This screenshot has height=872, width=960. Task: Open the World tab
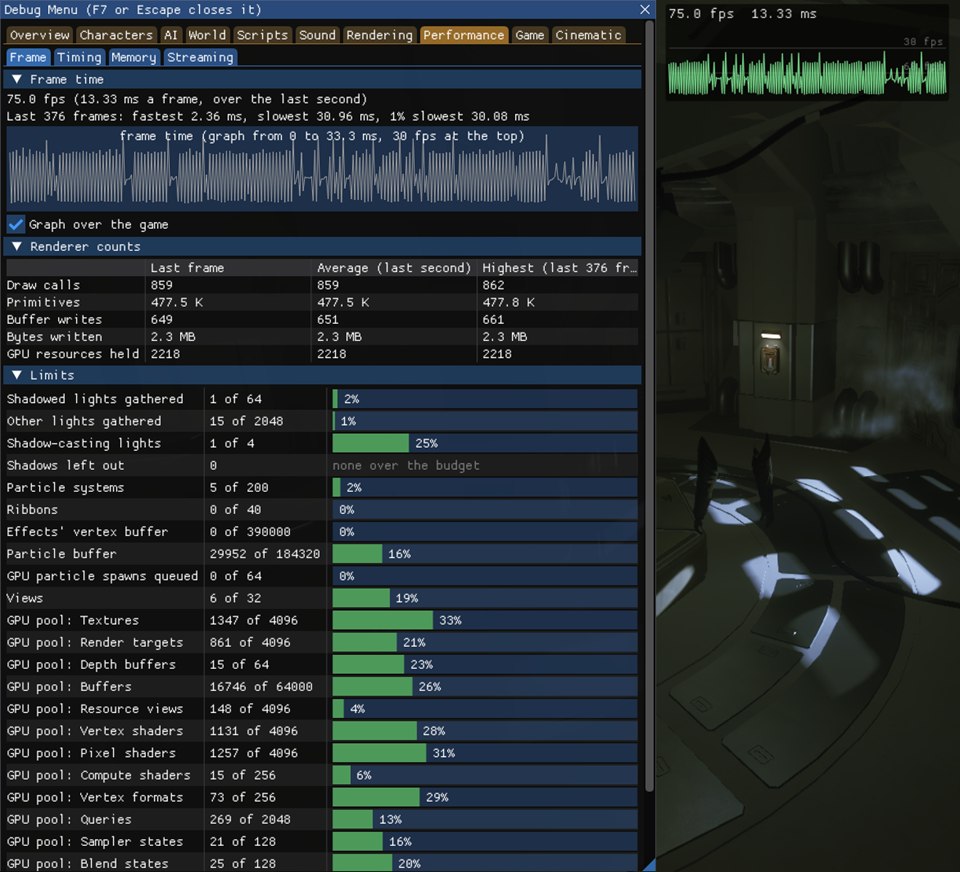coord(207,35)
